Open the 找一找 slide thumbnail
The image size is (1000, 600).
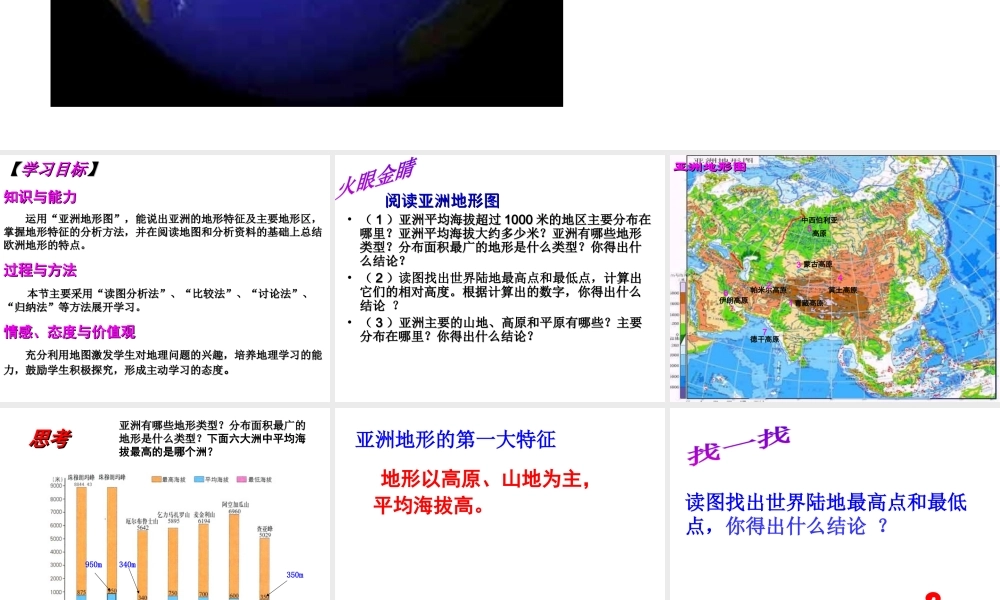point(834,504)
